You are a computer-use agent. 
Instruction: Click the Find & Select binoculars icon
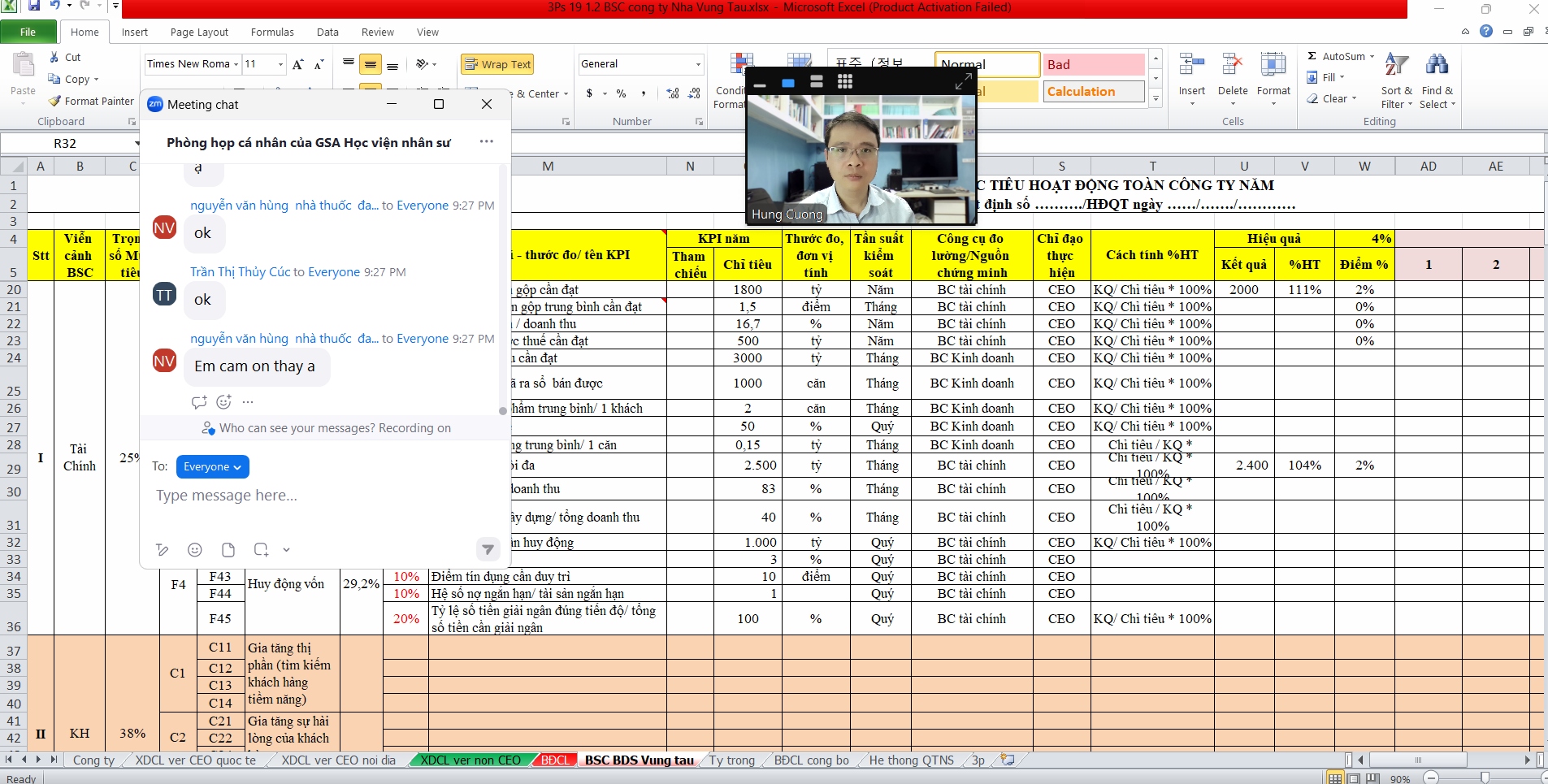(1437, 64)
